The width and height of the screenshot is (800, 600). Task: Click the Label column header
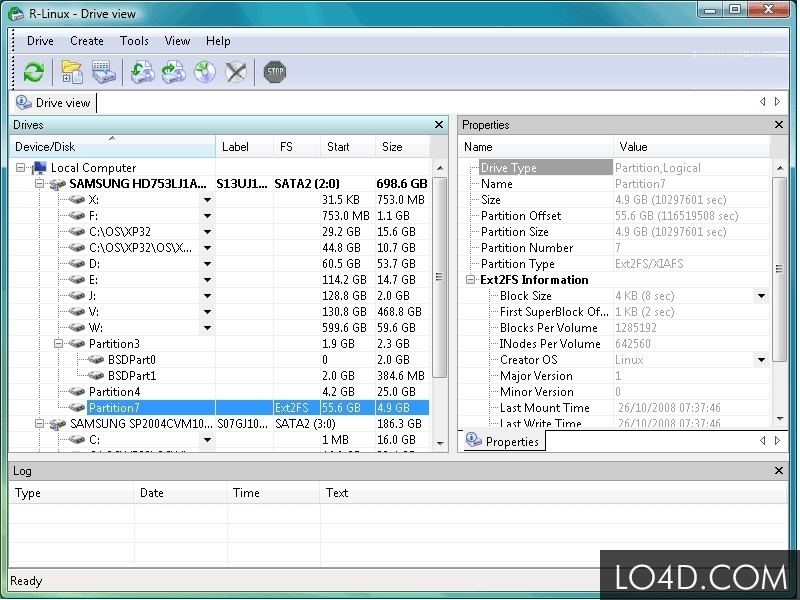click(244, 147)
